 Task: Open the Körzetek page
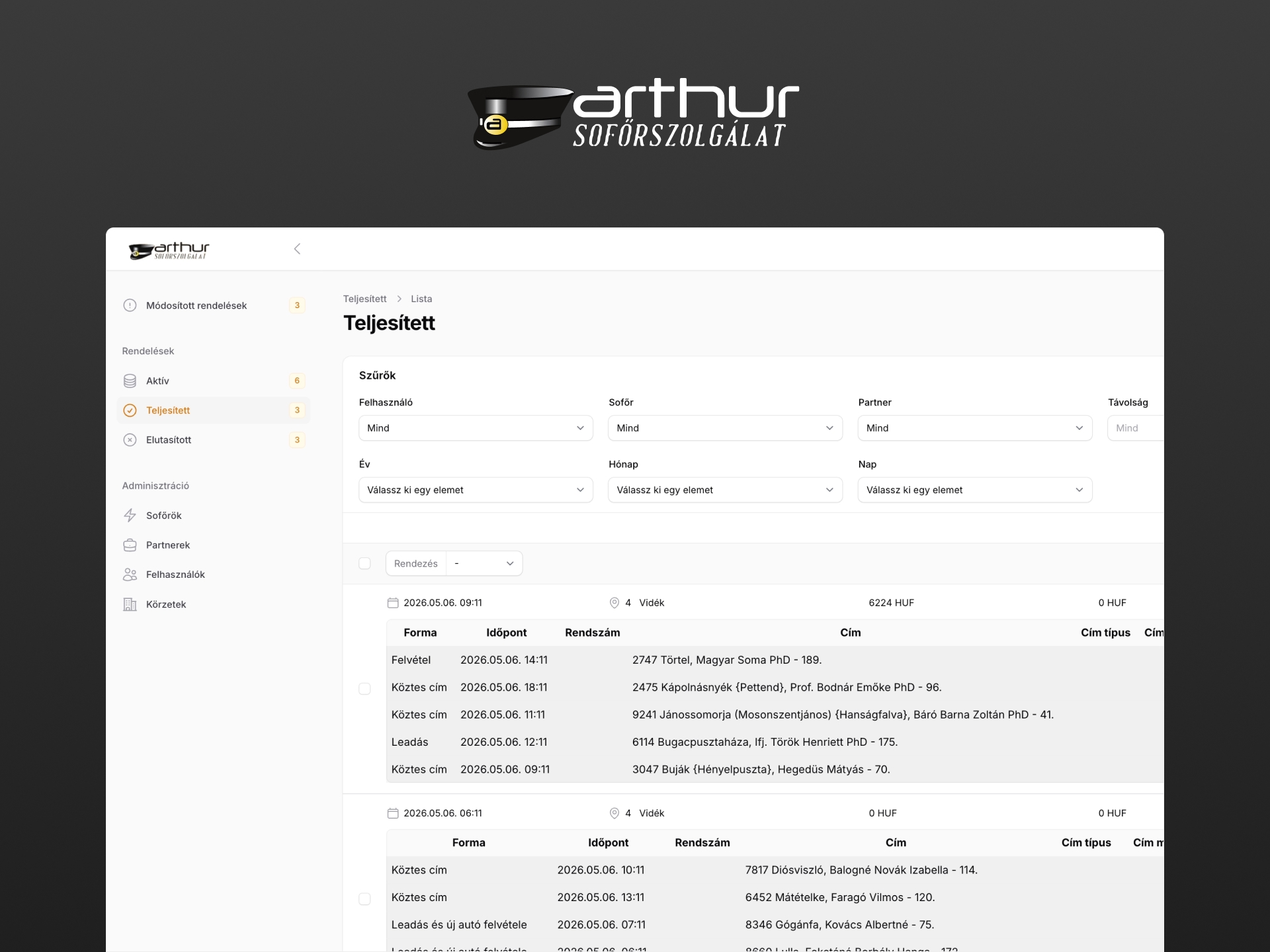(x=213, y=604)
